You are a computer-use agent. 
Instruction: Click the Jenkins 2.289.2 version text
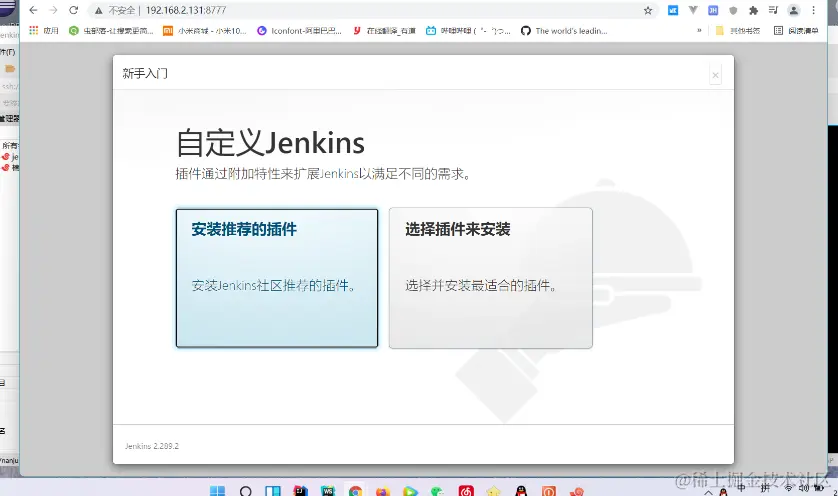[152, 446]
